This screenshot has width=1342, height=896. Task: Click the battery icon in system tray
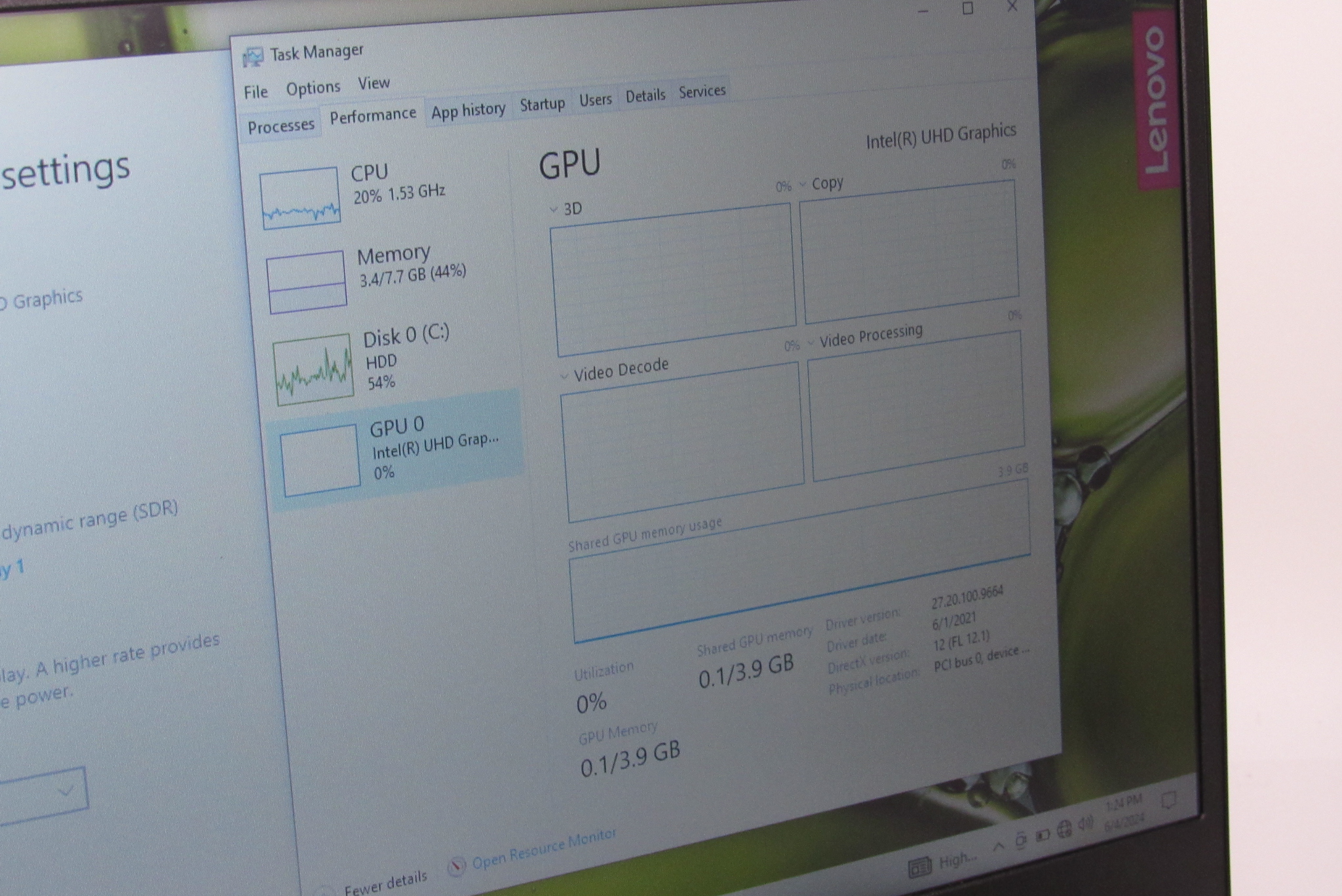pyautogui.click(x=1043, y=834)
